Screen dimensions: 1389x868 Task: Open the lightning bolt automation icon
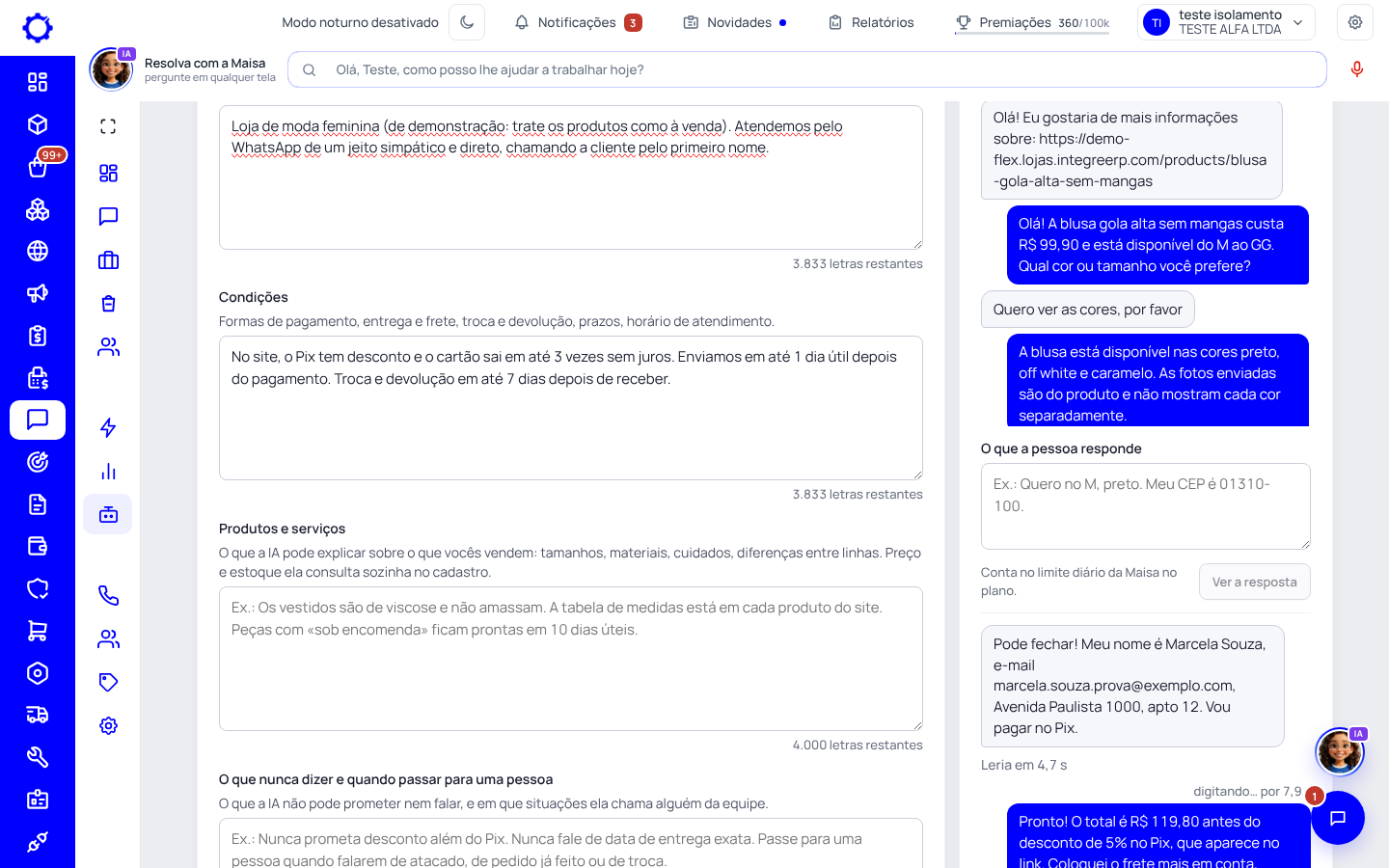(108, 427)
